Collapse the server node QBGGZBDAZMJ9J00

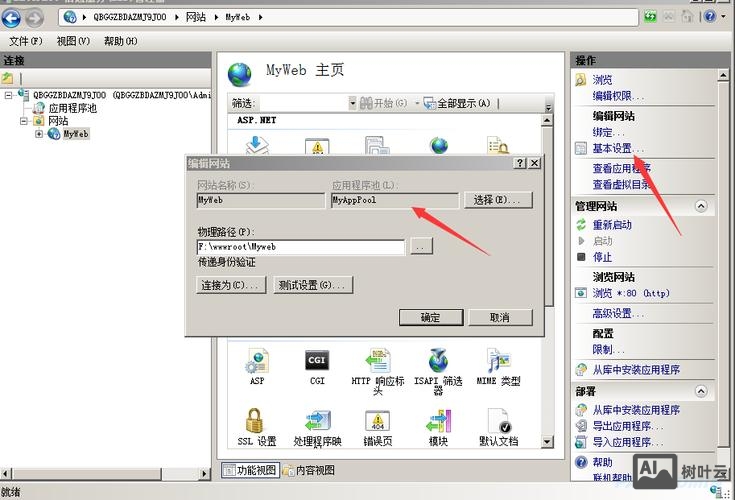8,95
